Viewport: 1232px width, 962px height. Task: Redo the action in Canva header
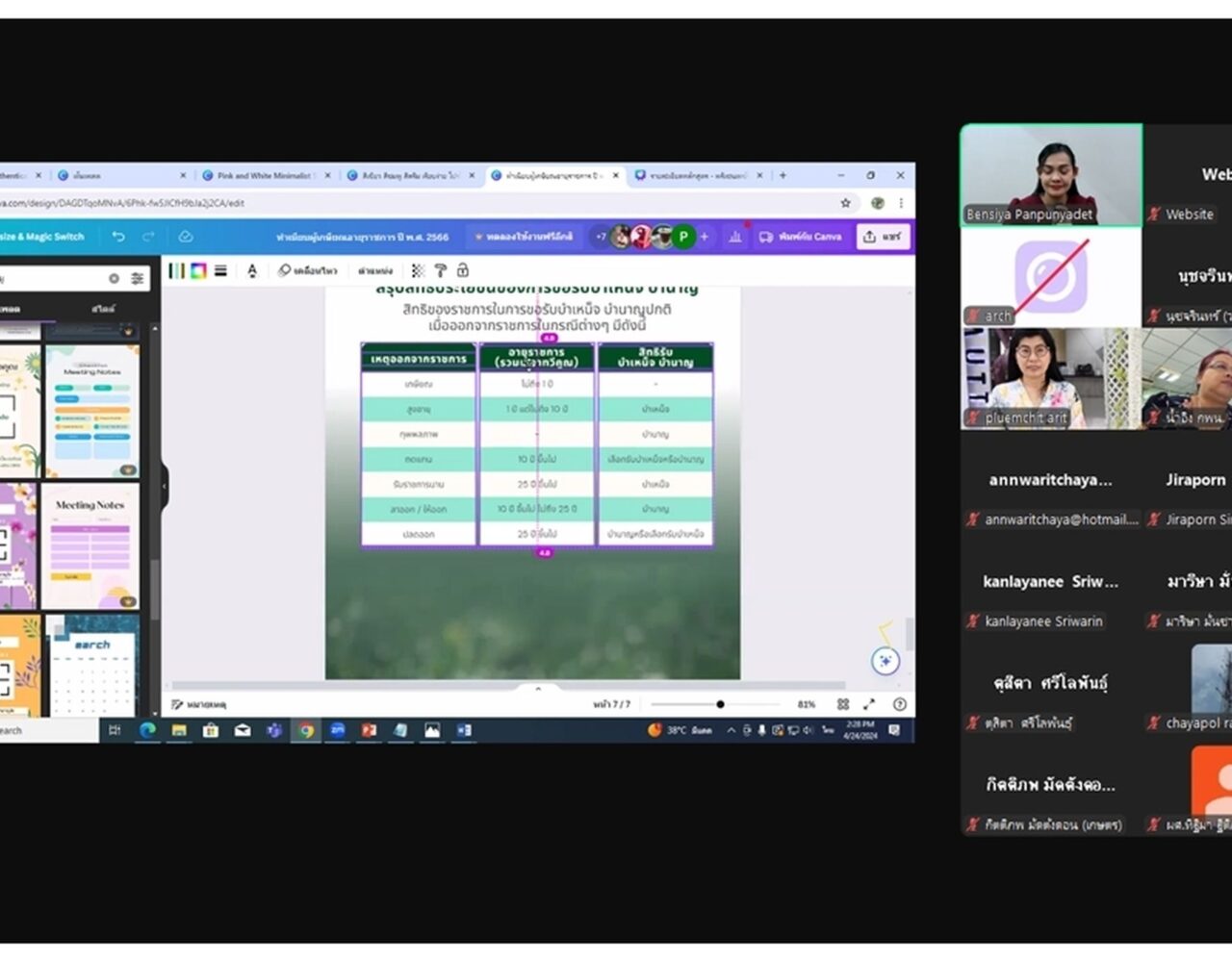pyautogui.click(x=148, y=237)
